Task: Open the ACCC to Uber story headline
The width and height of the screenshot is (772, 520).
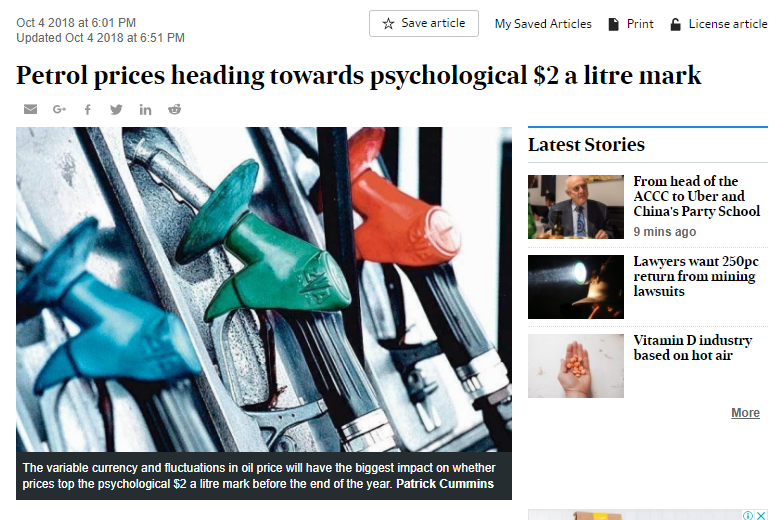Action: pos(696,197)
